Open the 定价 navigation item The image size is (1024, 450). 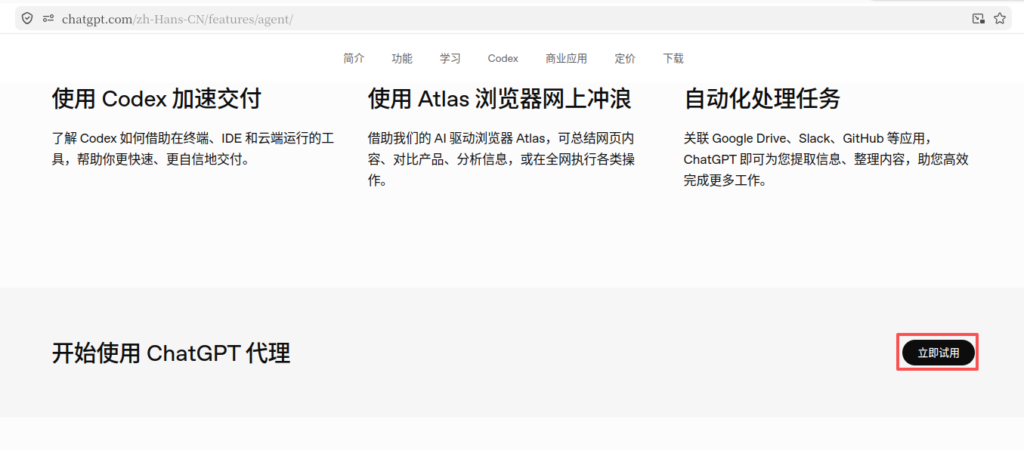pyautogui.click(x=625, y=58)
